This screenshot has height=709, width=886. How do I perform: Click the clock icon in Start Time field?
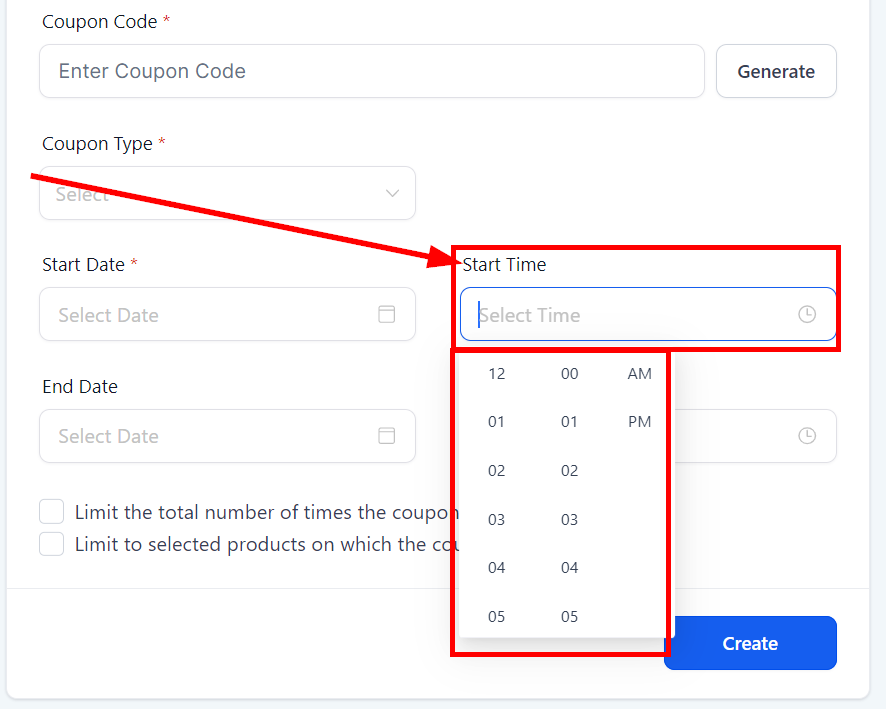[807, 315]
